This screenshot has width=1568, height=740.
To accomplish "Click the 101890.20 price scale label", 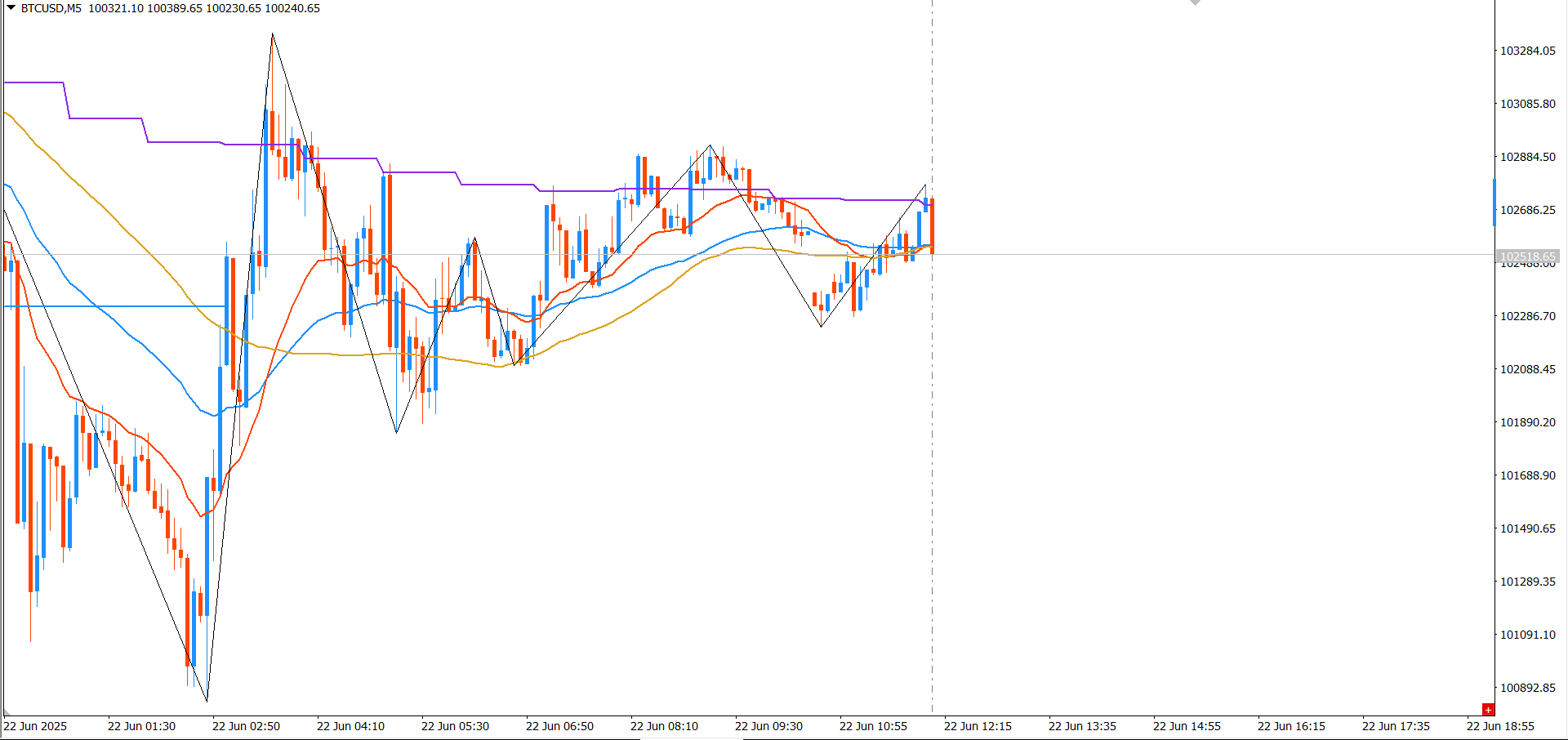I will point(1527,422).
